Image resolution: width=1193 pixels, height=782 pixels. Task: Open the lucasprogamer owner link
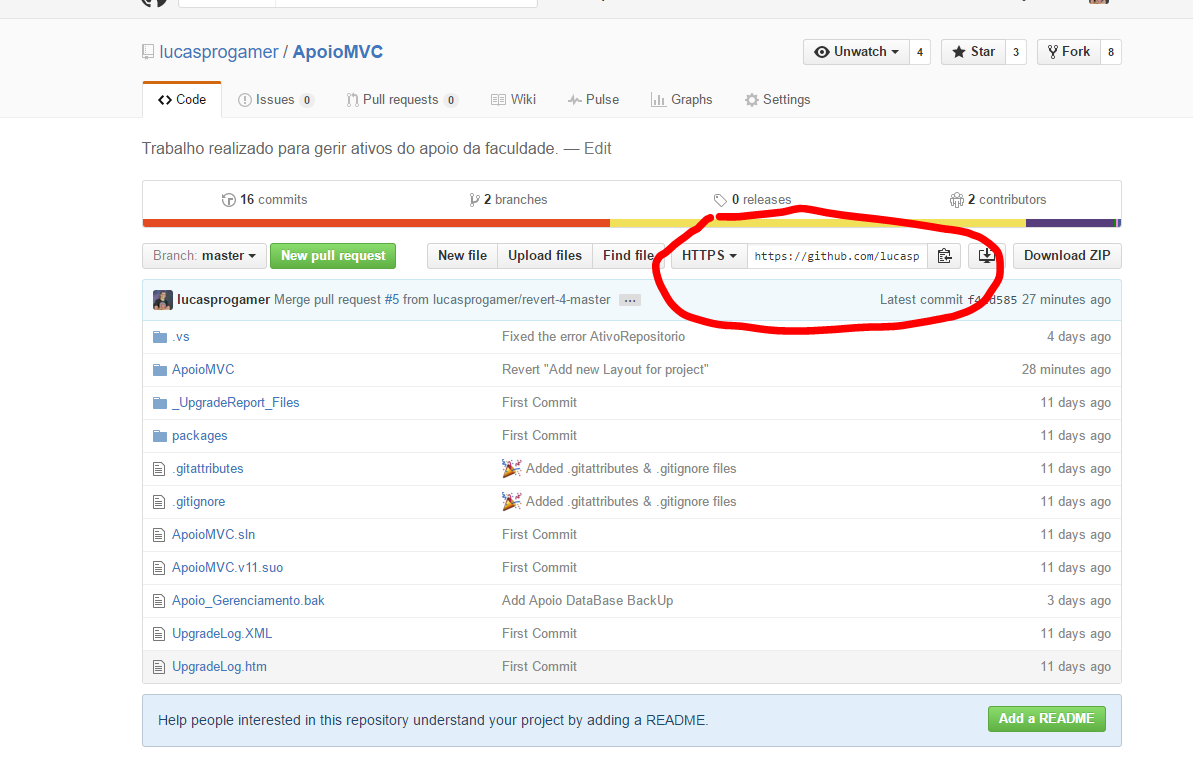(x=219, y=52)
